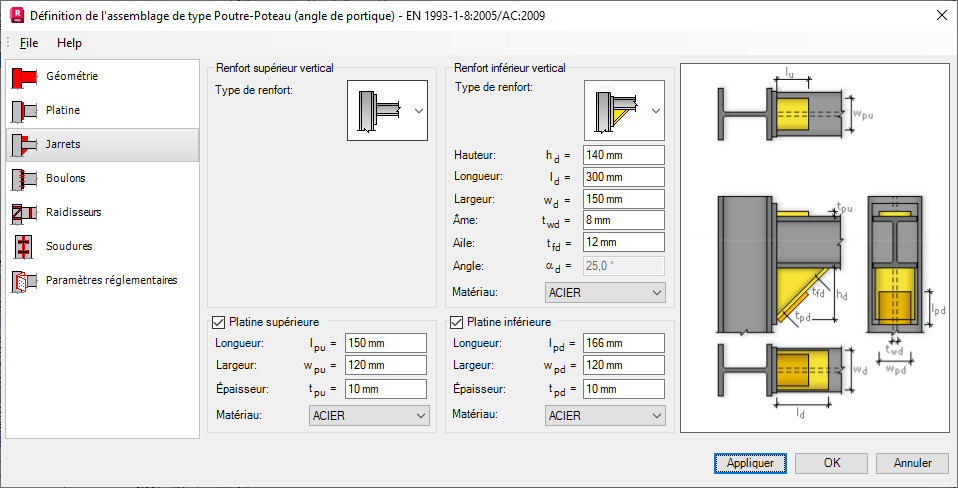This screenshot has height=488, width=958.
Task: Select the Géométrie section icon
Action: (23, 77)
